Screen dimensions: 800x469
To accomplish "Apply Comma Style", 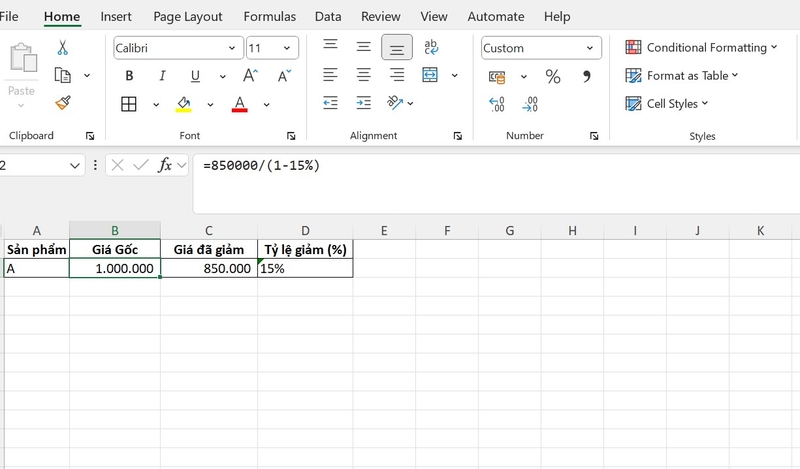I will coord(586,77).
